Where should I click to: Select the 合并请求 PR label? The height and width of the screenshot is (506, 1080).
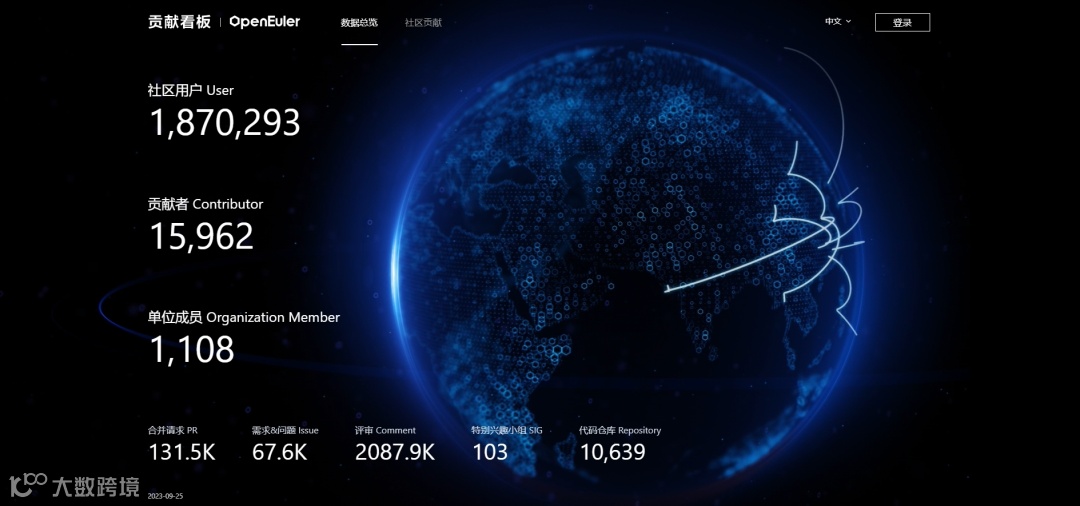click(173, 430)
